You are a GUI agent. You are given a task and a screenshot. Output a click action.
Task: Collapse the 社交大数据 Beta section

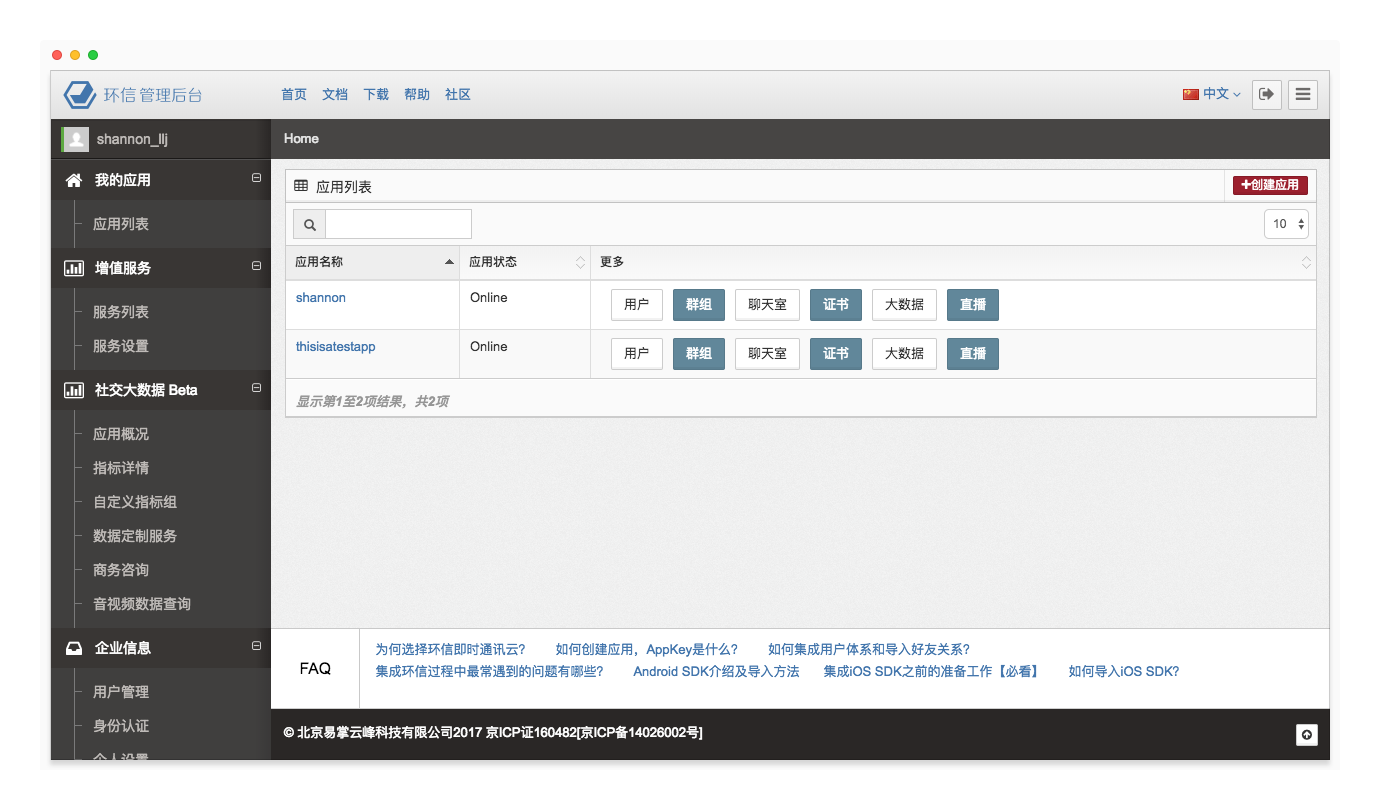(256, 388)
